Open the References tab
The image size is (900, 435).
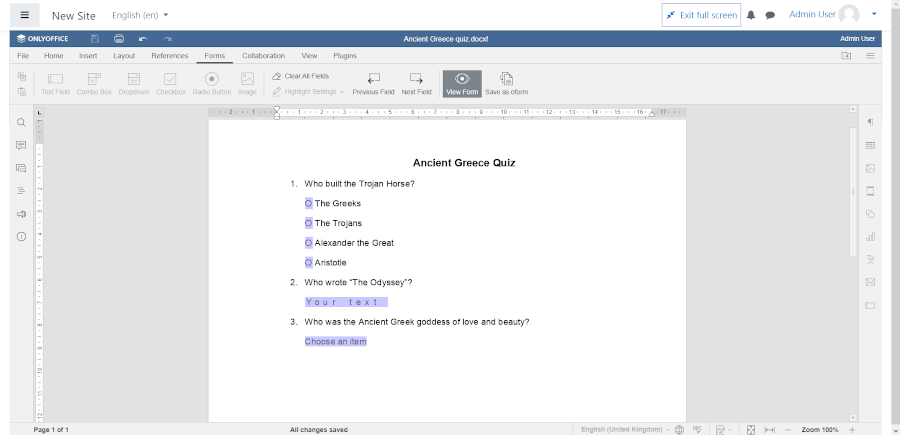click(169, 56)
